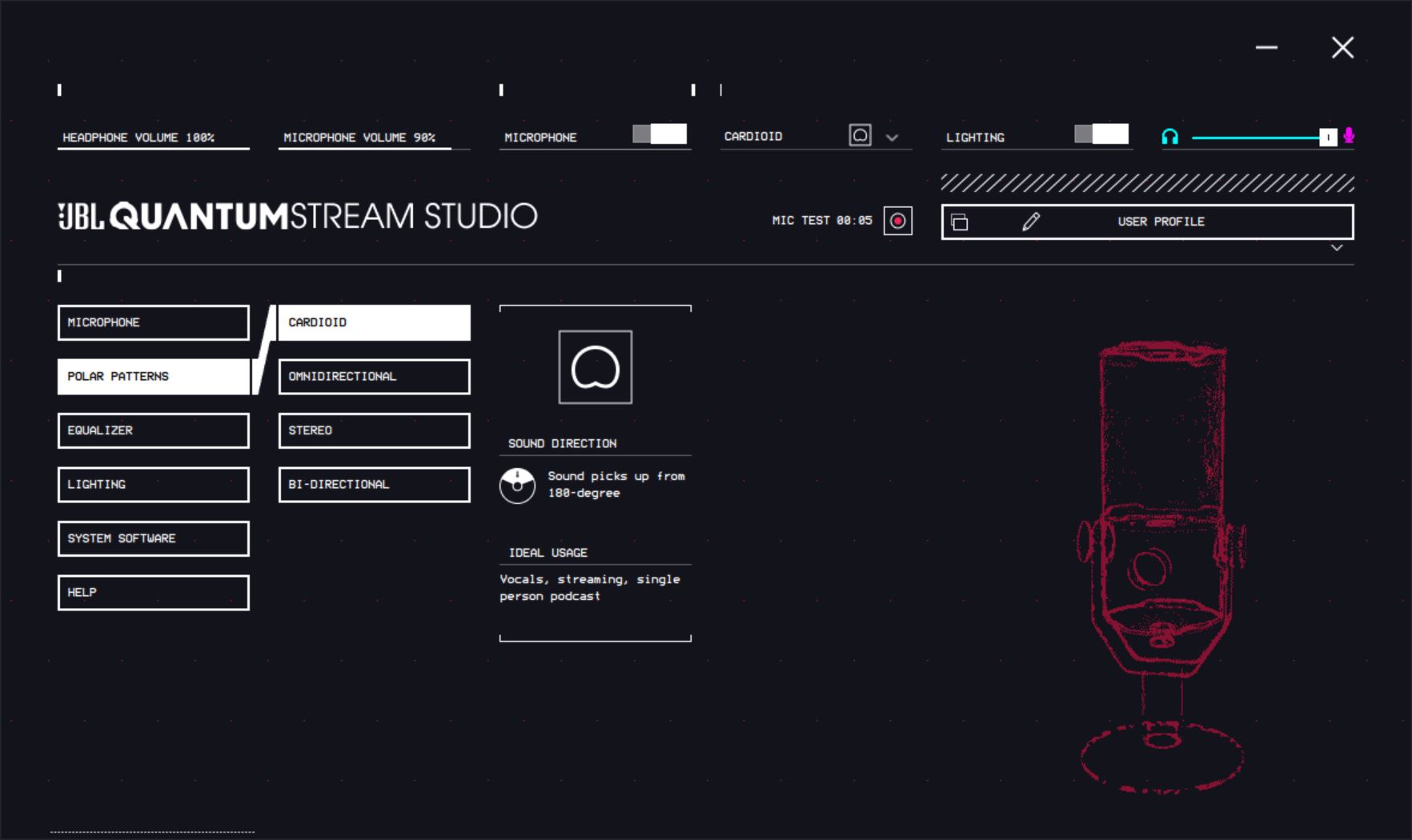The width and height of the screenshot is (1412, 840).
Task: Click the cardioid pattern icon in top bar
Action: [x=860, y=135]
